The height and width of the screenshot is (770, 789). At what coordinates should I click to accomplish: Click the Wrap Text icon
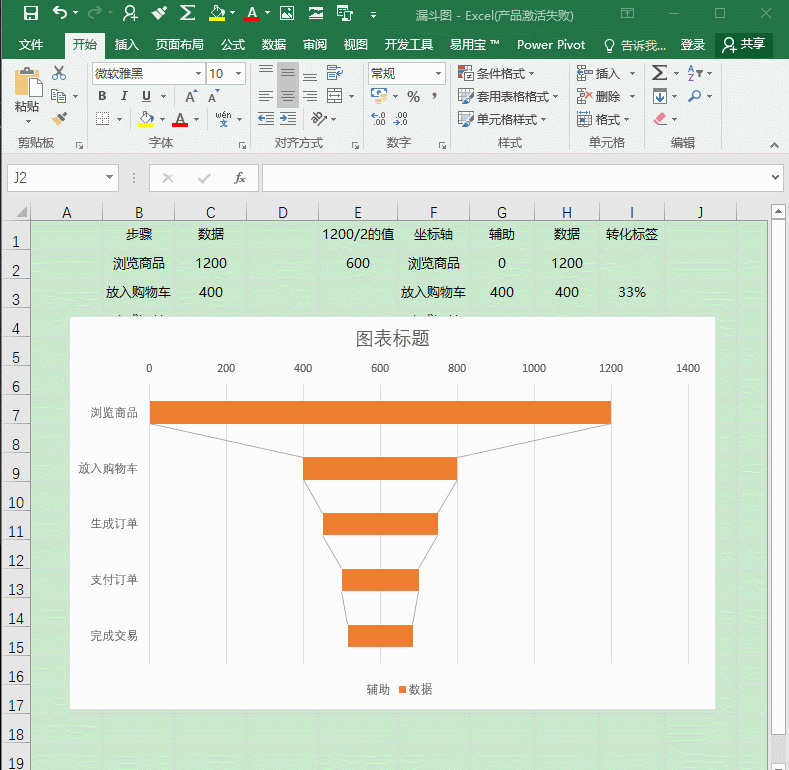coord(335,73)
